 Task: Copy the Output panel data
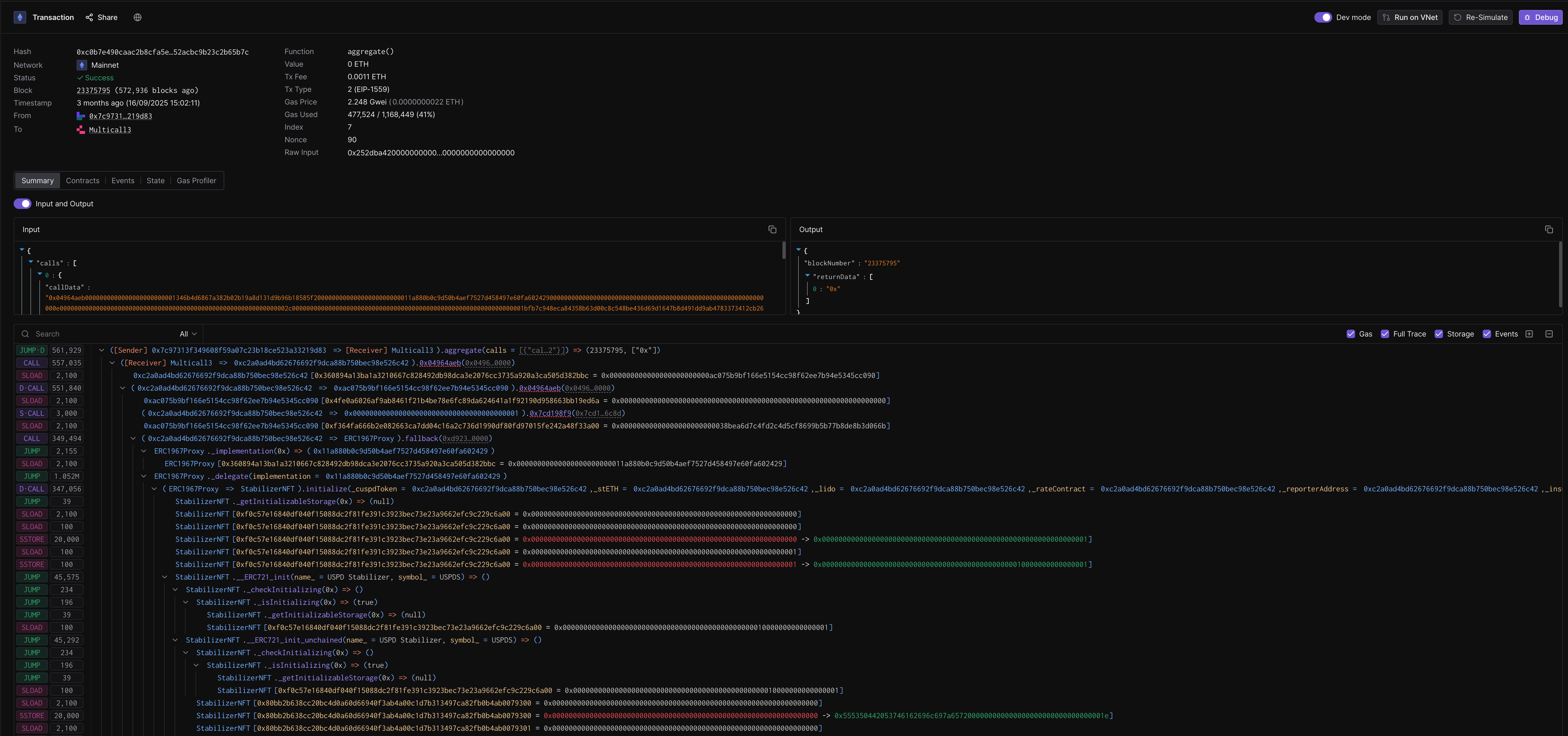point(1549,229)
